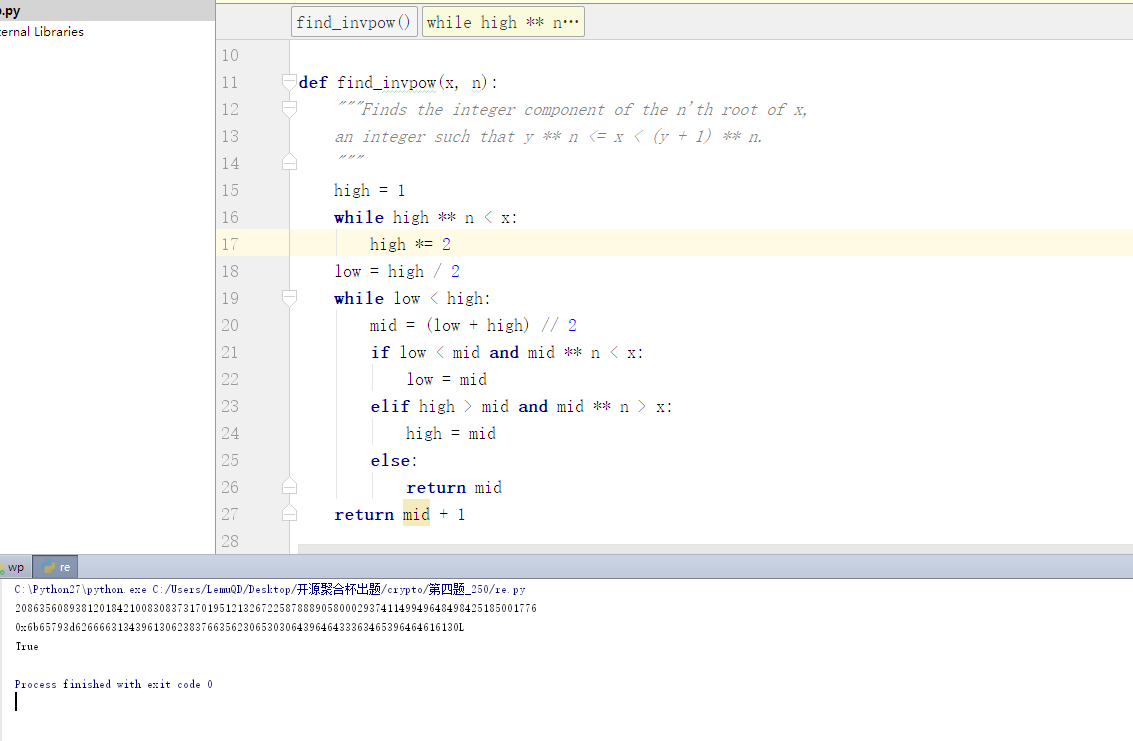Image resolution: width=1133 pixels, height=741 pixels.
Task: Collapse the find_invpow function at line 11
Action: (290, 82)
